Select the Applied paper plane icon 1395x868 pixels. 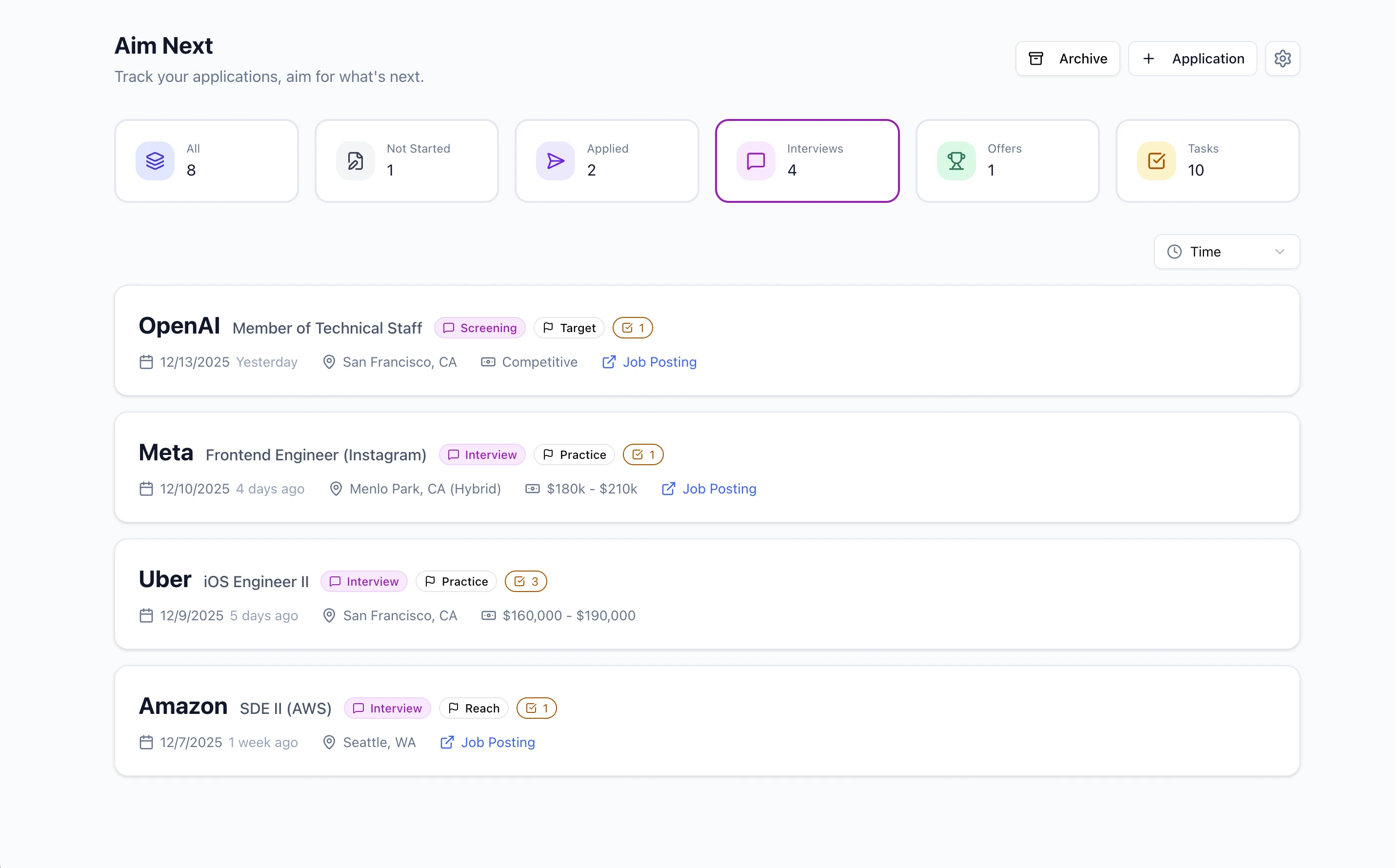[x=555, y=161]
